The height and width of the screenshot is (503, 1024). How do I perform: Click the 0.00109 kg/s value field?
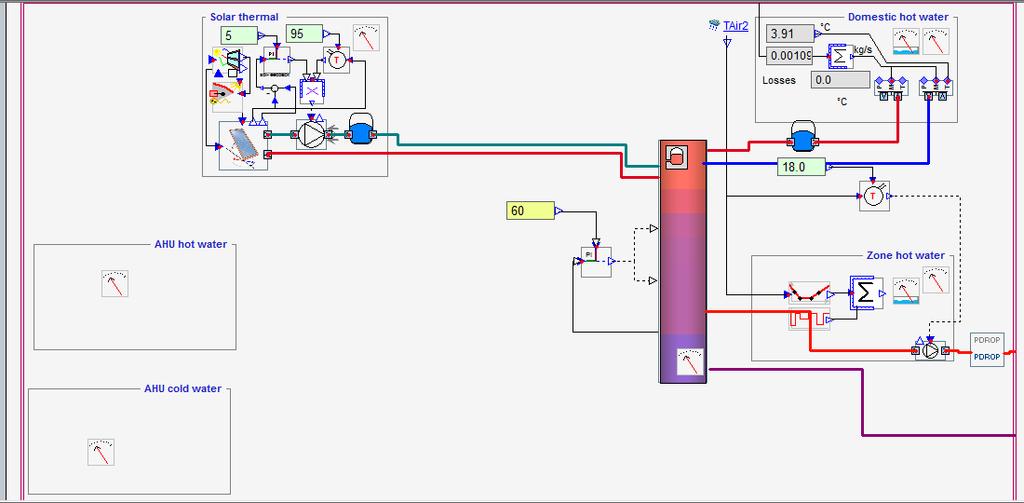(x=790, y=56)
